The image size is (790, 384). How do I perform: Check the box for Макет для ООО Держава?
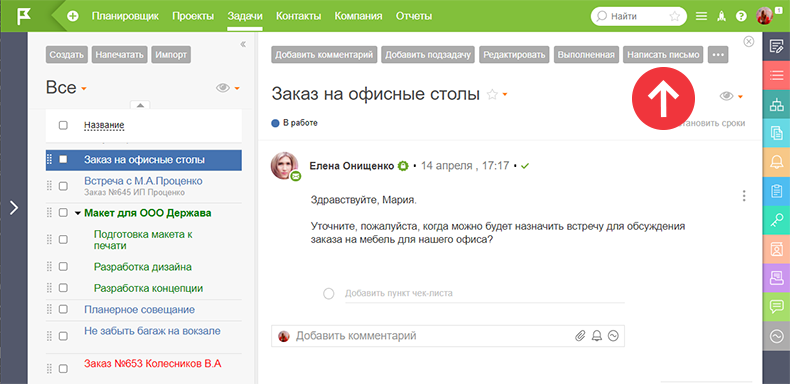tap(63, 213)
